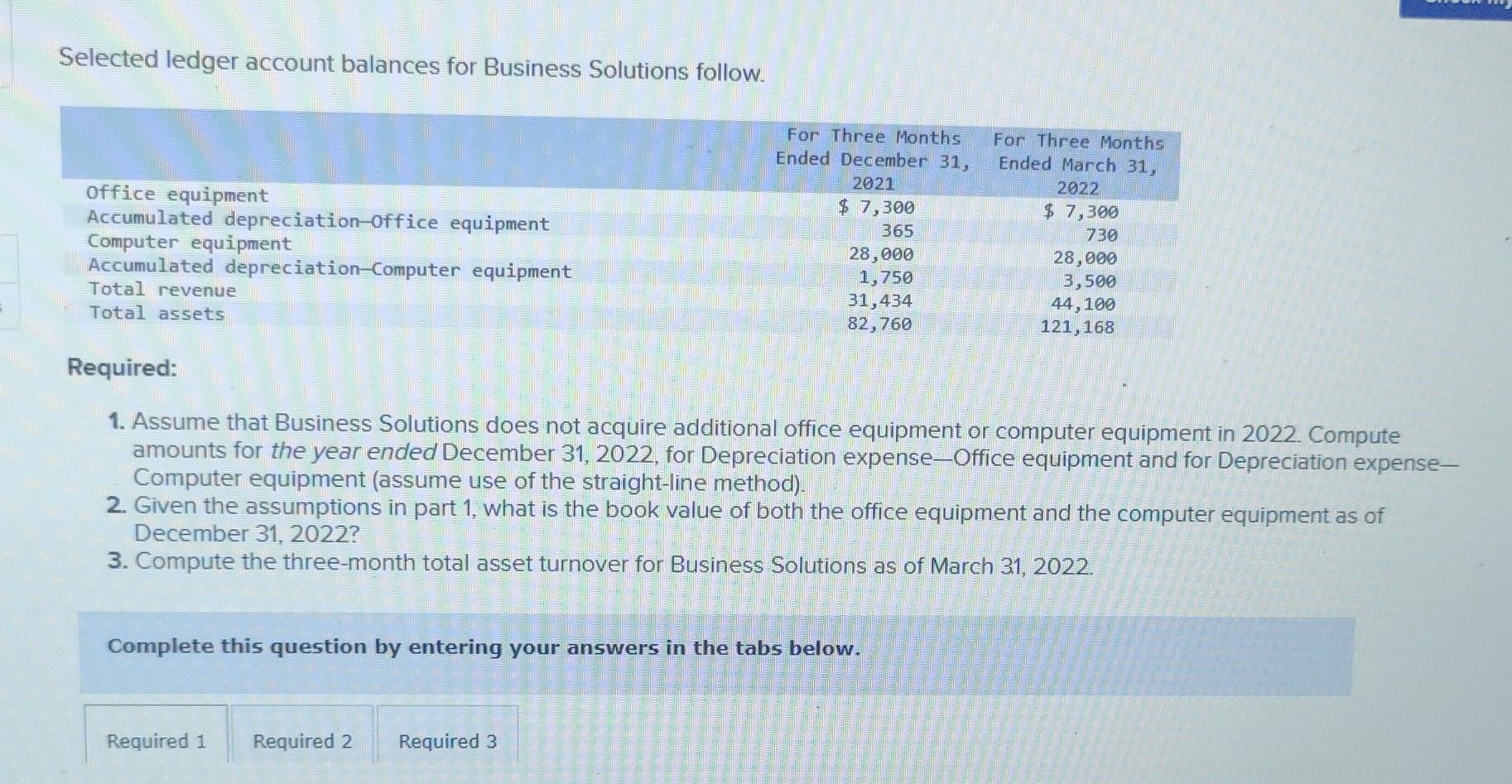Click the Accumulated depreciation—Office equipment label

coord(317,221)
